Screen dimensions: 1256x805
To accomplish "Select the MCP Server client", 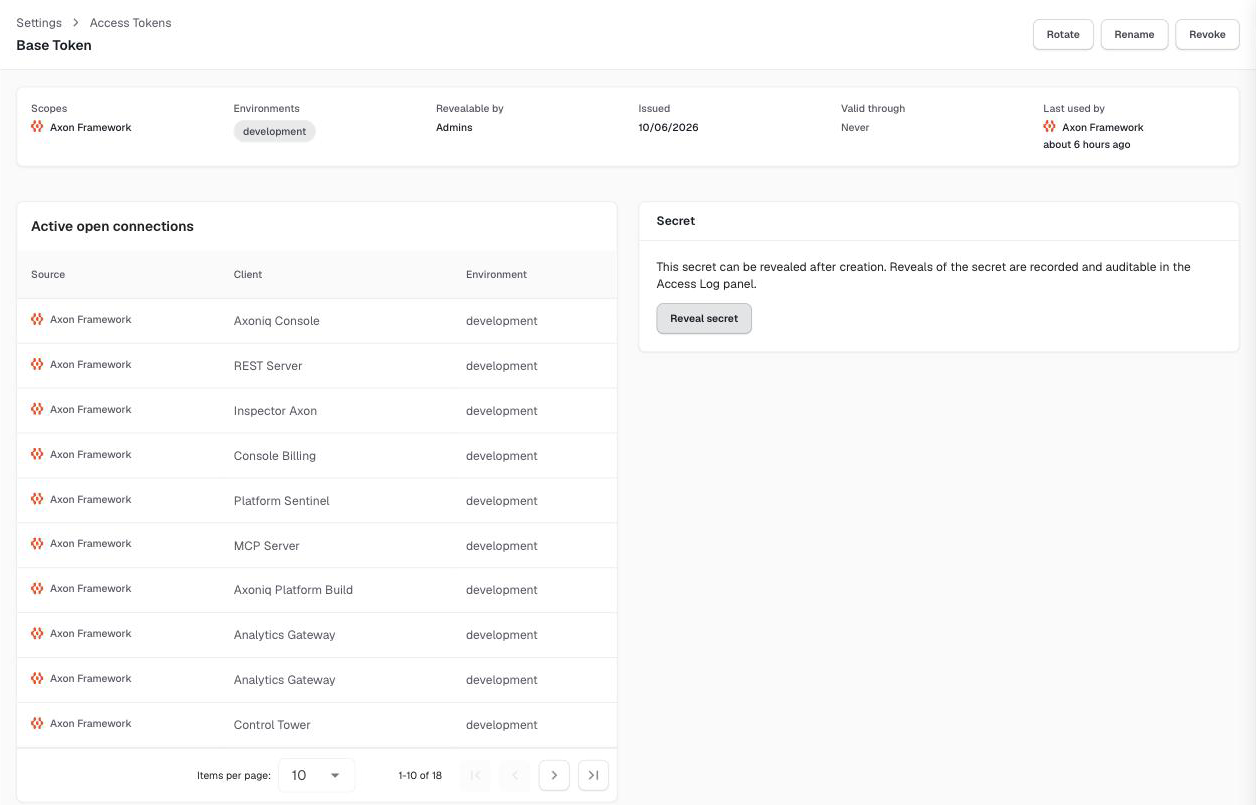I will 267,546.
